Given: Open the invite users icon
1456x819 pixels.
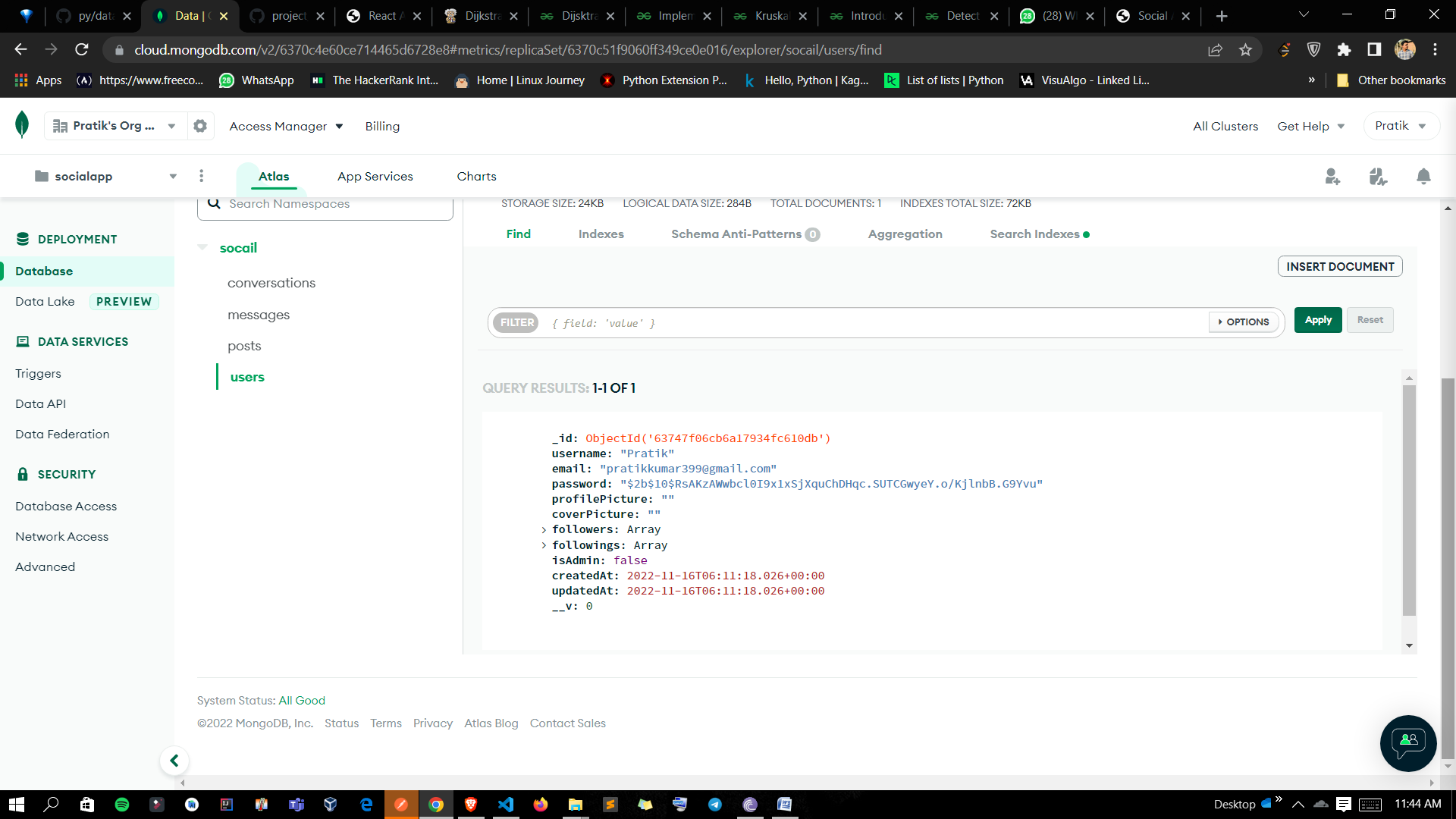Looking at the screenshot, I should pyautogui.click(x=1332, y=176).
